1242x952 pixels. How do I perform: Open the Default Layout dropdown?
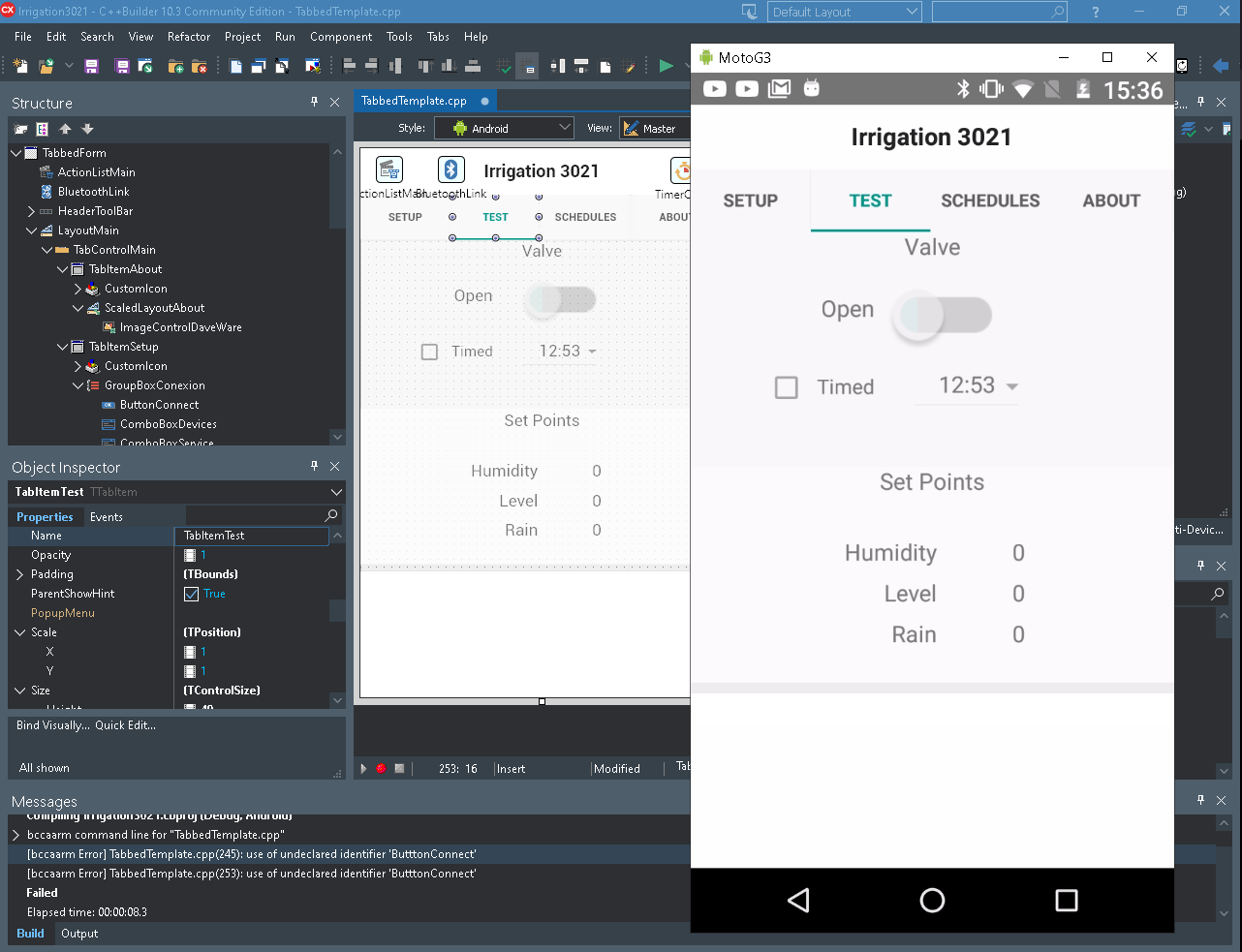pos(845,12)
